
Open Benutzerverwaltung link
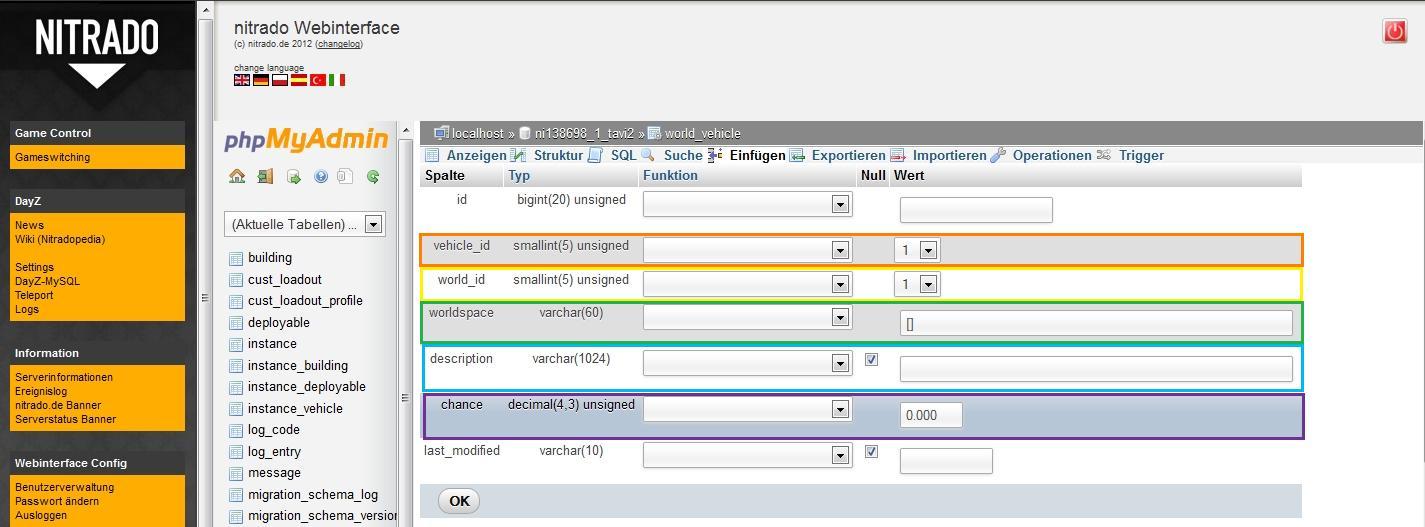tap(65, 487)
